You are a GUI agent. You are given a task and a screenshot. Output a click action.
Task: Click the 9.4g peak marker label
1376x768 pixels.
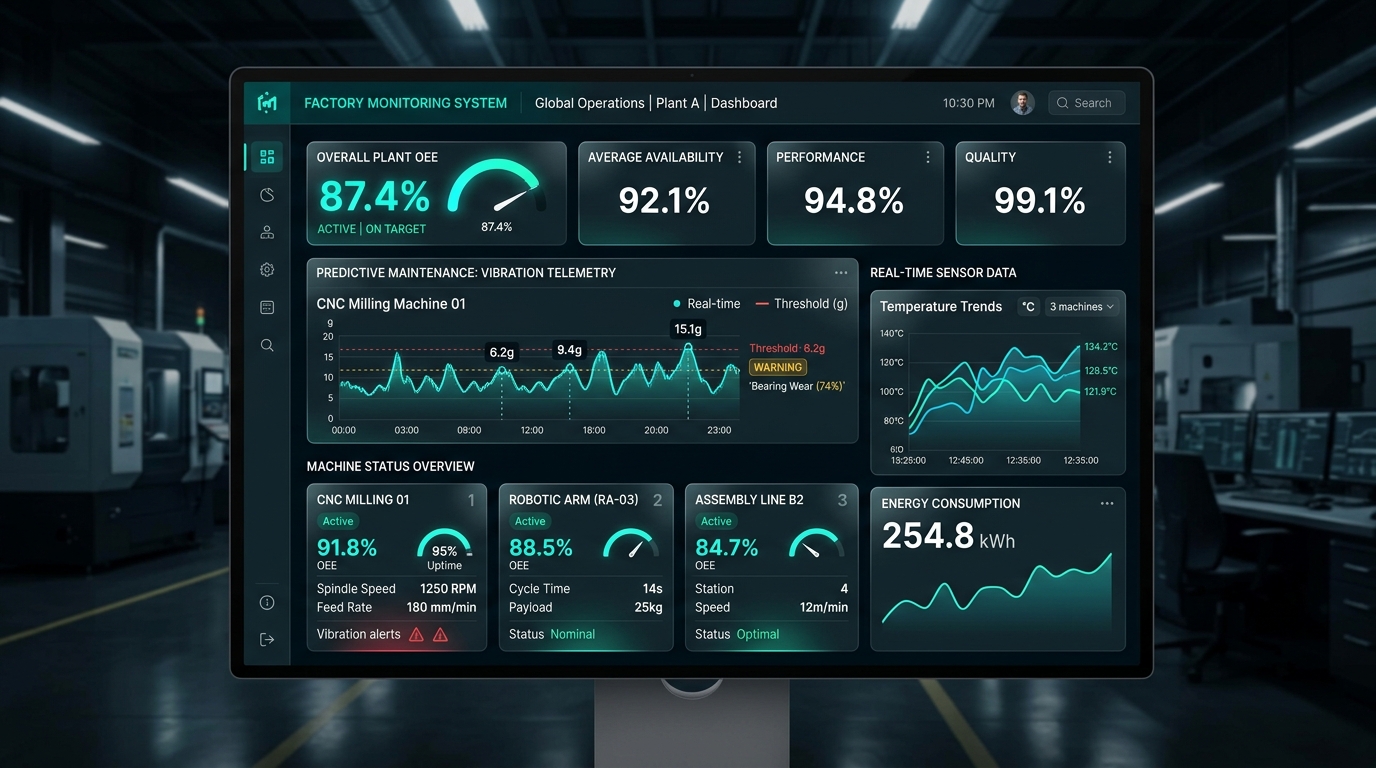[x=569, y=350]
